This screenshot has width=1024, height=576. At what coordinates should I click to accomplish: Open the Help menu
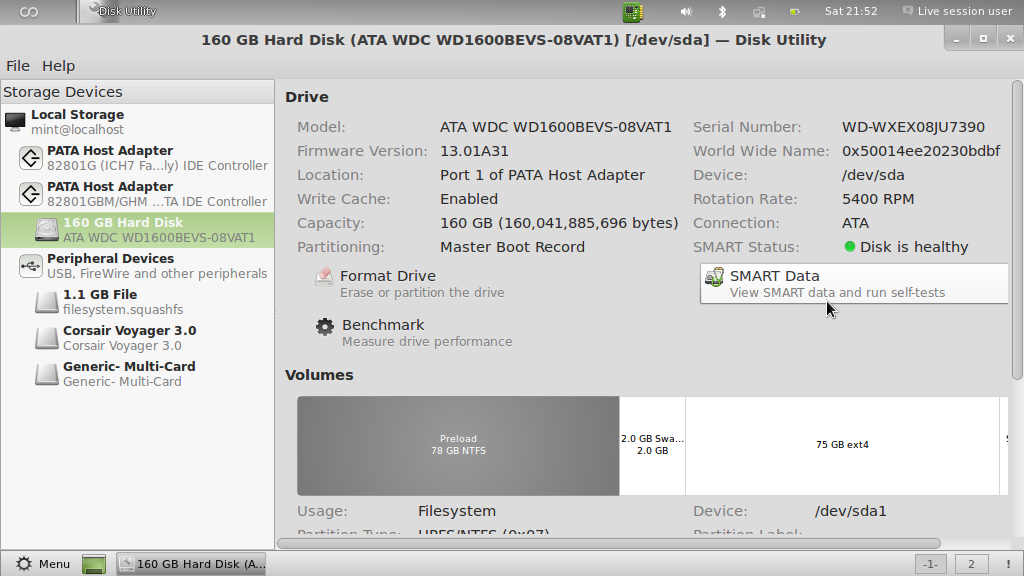(58, 66)
